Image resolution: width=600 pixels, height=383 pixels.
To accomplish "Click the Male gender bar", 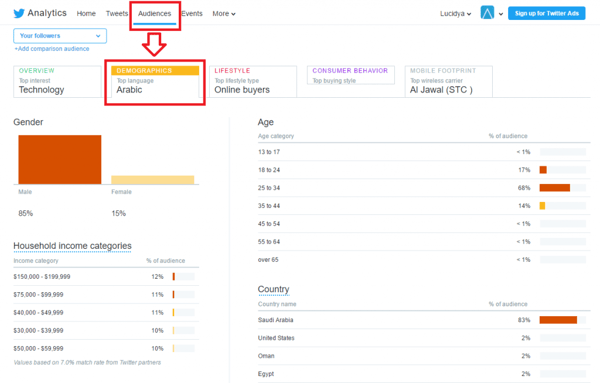I will pos(60,160).
